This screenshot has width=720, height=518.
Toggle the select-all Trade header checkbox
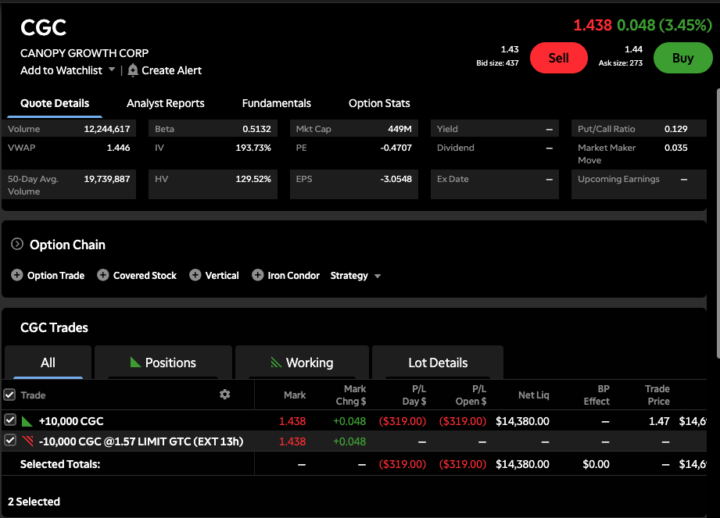tap(10, 395)
